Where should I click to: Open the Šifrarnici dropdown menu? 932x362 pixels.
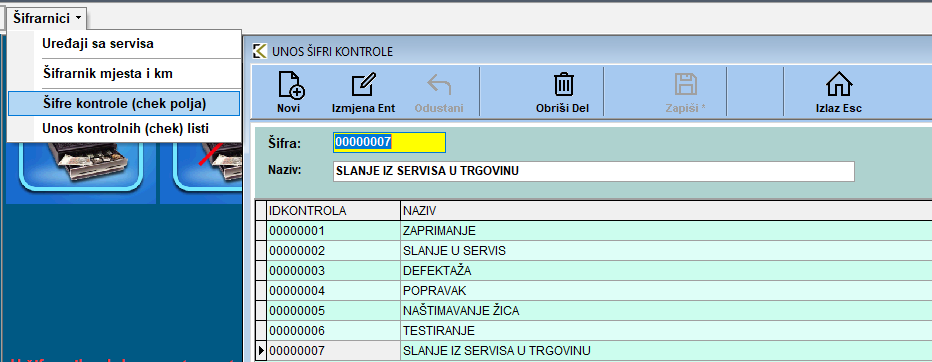click(47, 18)
